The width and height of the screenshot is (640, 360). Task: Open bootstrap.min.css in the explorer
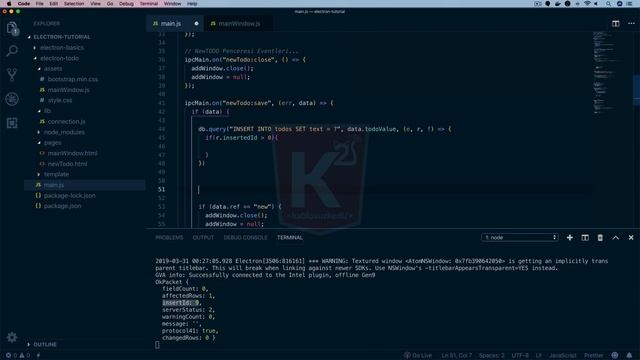point(73,79)
